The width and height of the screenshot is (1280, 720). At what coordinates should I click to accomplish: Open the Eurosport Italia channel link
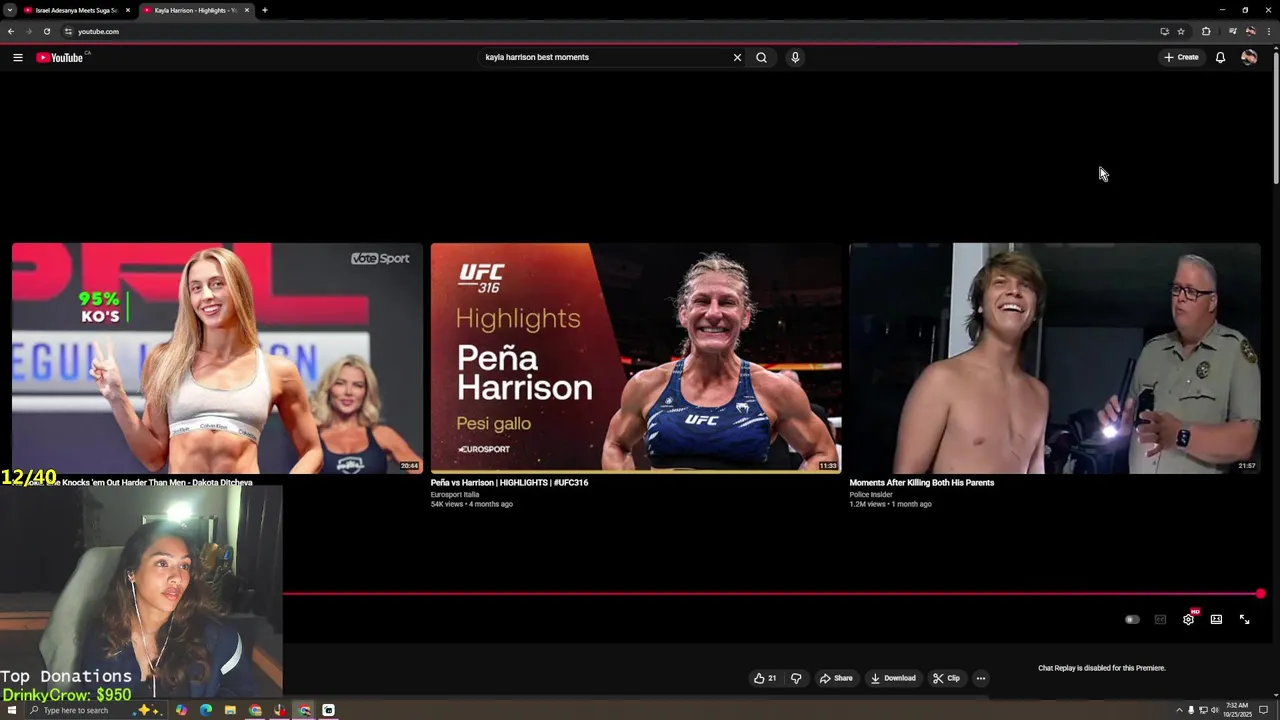pyautogui.click(x=455, y=494)
